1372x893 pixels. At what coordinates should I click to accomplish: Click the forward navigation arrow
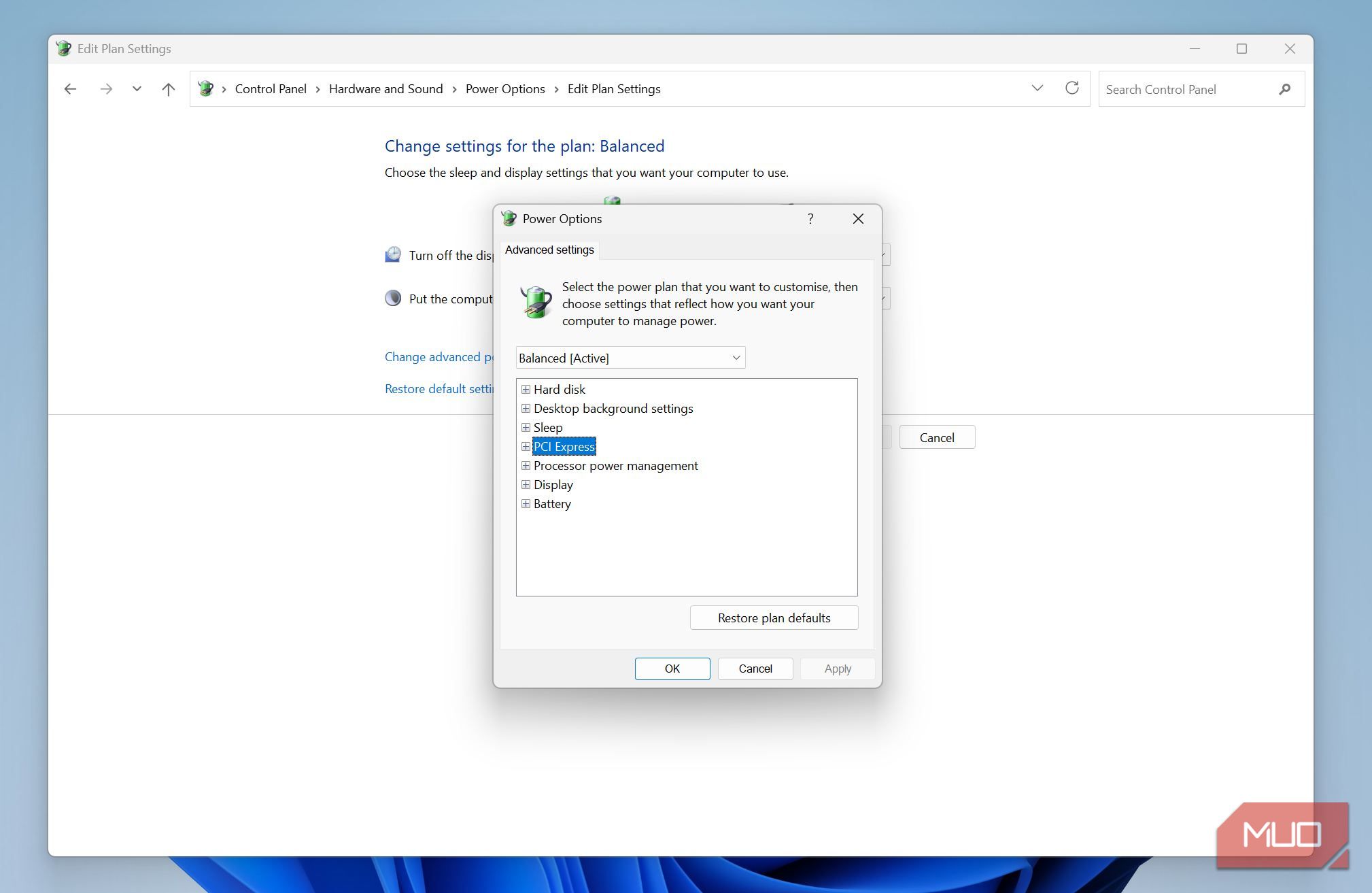pos(105,89)
